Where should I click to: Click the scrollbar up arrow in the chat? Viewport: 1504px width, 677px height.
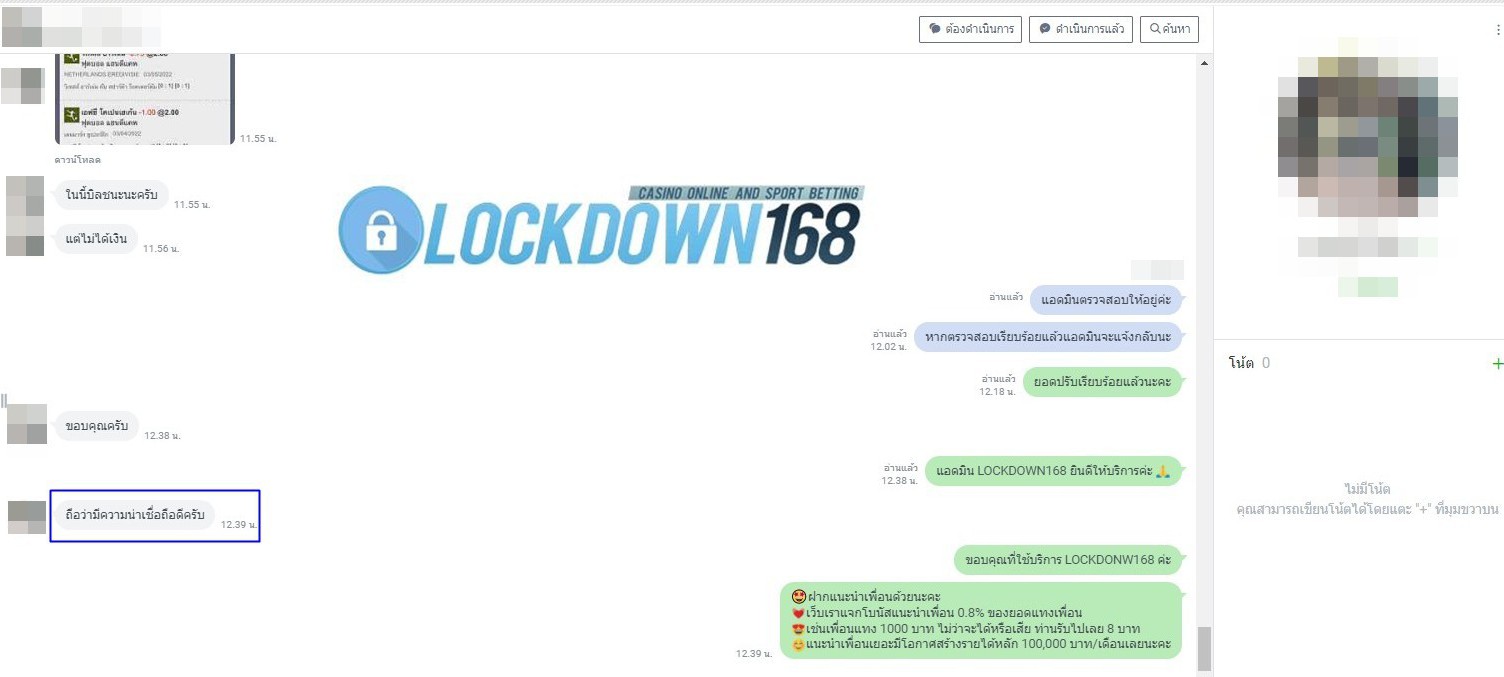1204,64
